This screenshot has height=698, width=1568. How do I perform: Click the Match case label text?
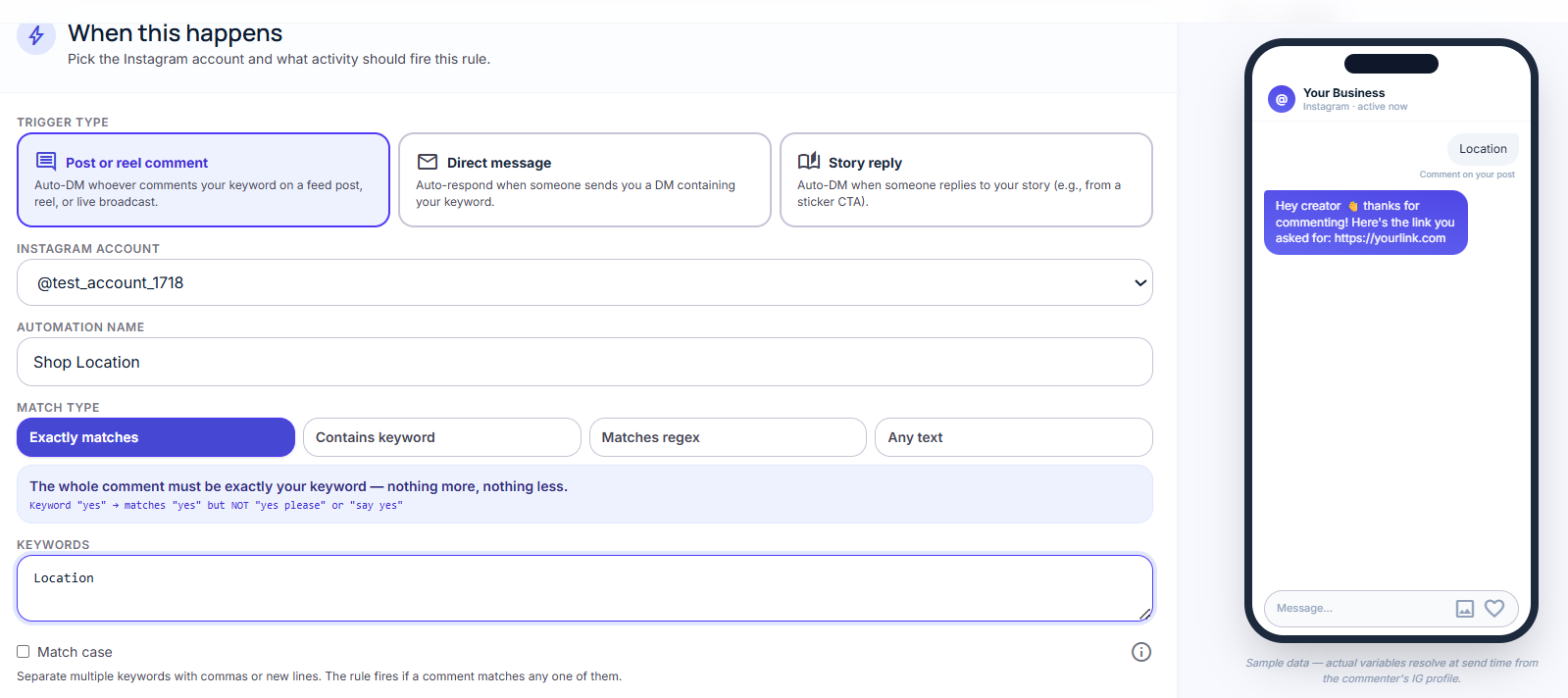(x=75, y=652)
